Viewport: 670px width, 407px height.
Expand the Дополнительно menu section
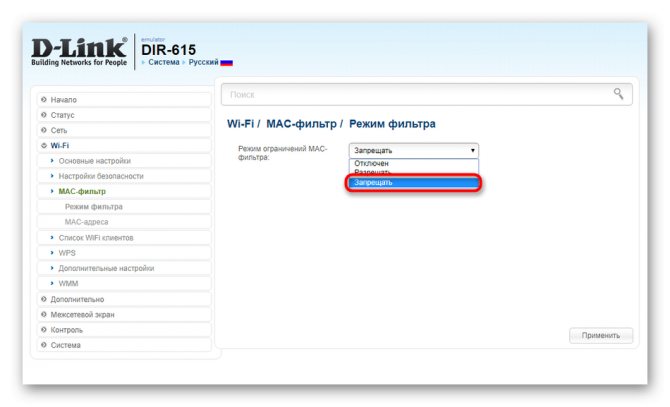point(124,299)
